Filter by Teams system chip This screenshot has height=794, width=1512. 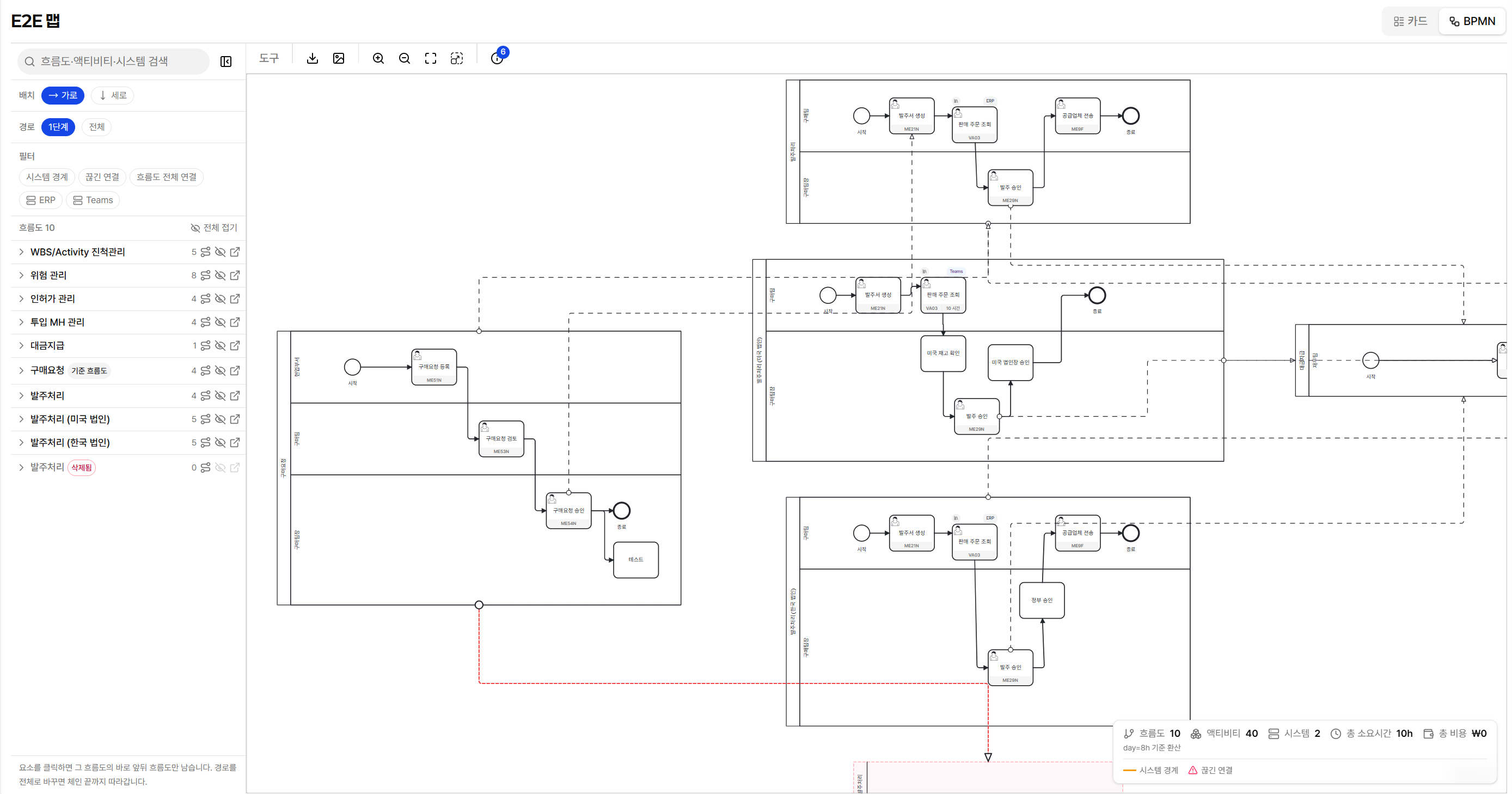93,200
